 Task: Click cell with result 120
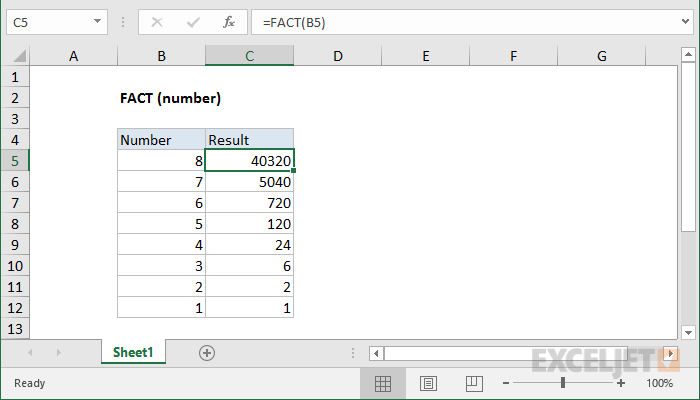coord(249,224)
